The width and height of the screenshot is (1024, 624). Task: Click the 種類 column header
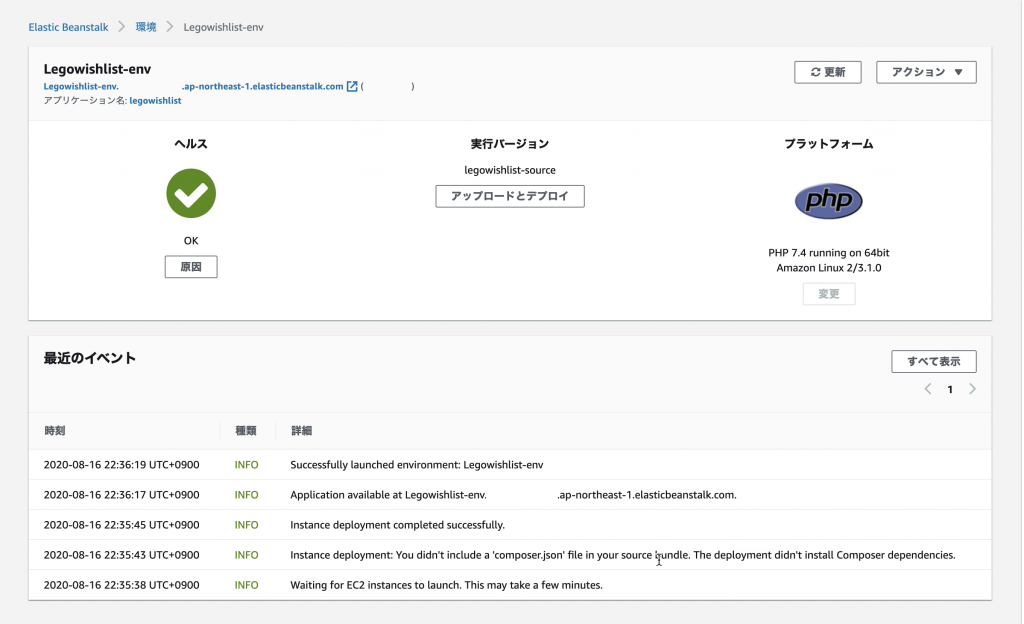click(246, 431)
